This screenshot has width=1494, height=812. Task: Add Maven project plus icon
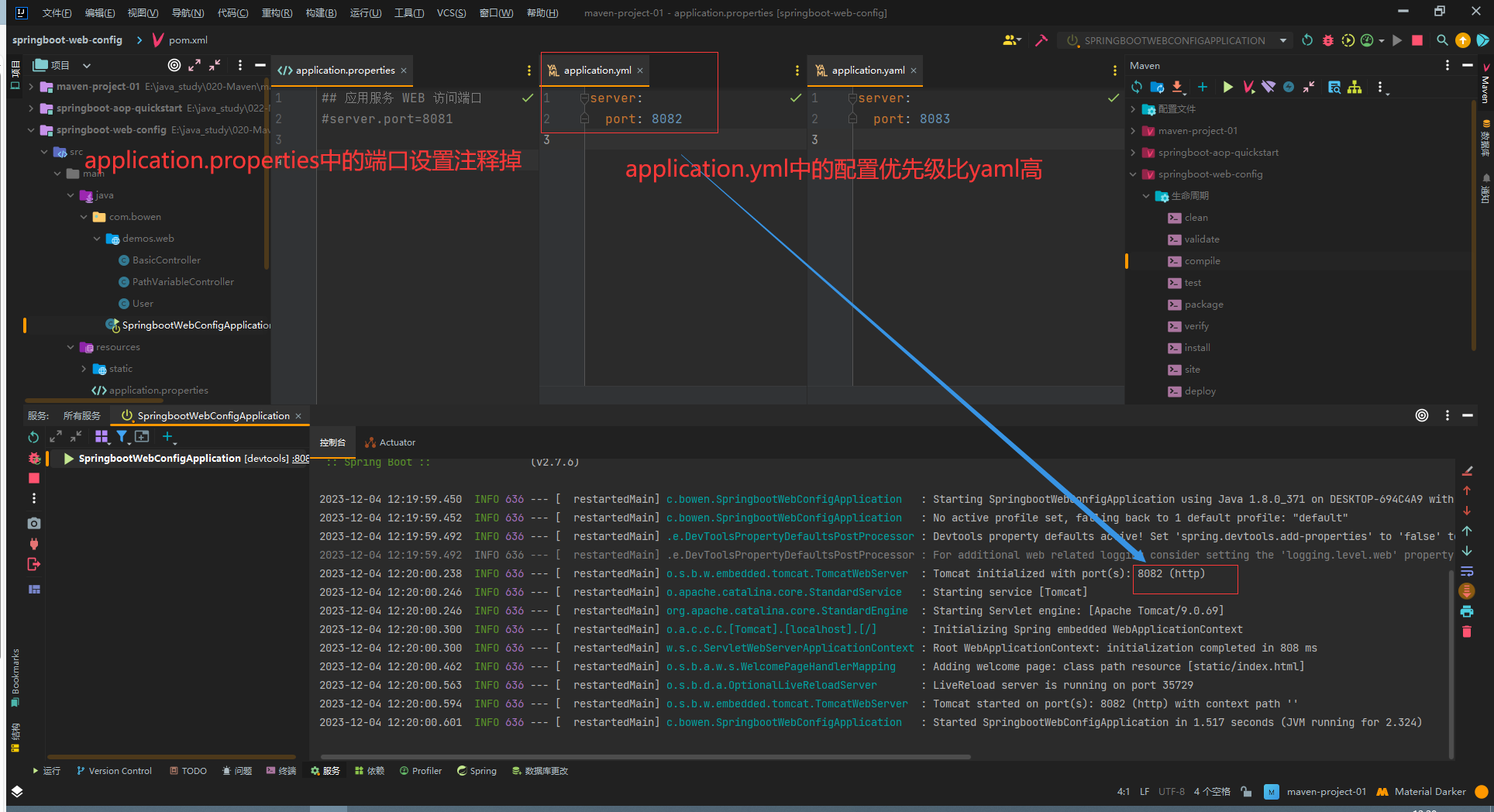pos(1203,87)
